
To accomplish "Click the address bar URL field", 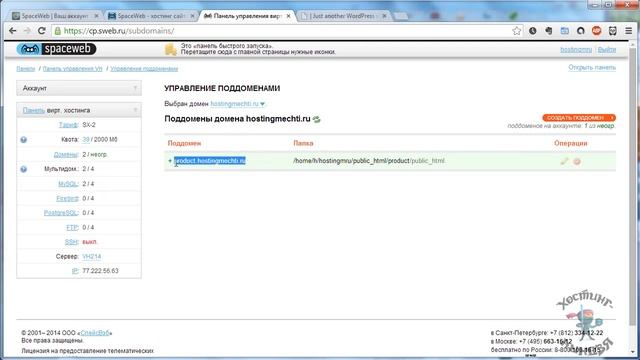I will (286, 31).
